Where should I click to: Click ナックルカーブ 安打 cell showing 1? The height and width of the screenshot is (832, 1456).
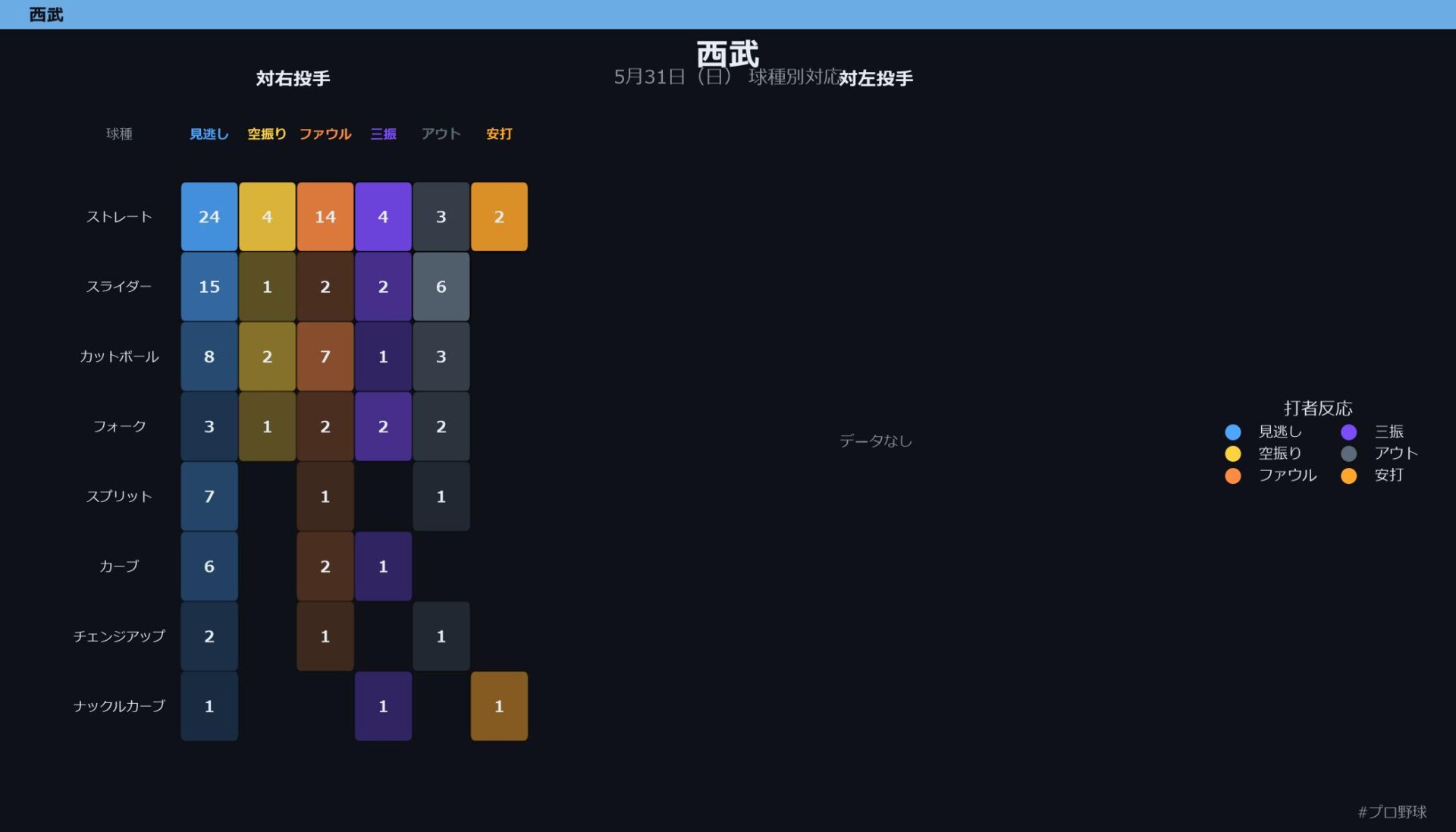(499, 706)
